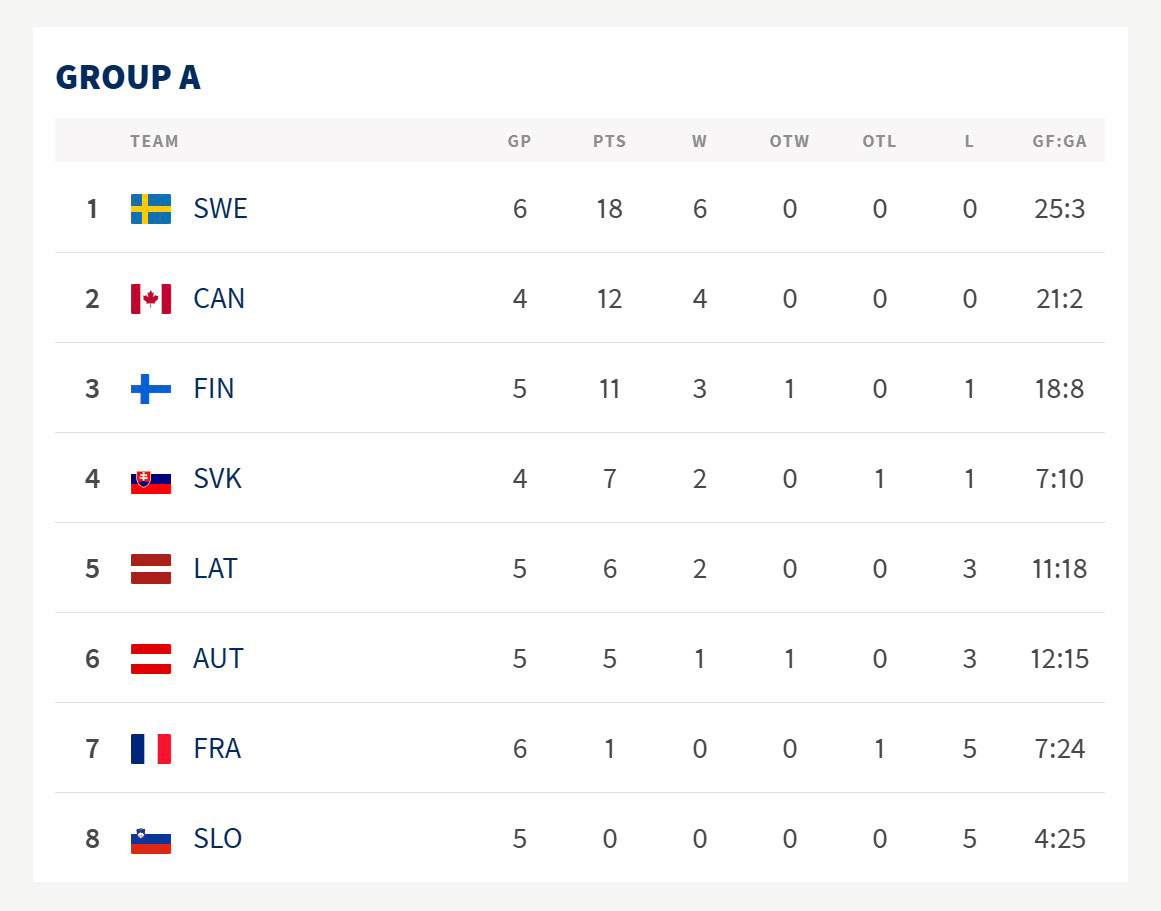1161x911 pixels.
Task: Click the PTS column header
Action: pyautogui.click(x=609, y=141)
